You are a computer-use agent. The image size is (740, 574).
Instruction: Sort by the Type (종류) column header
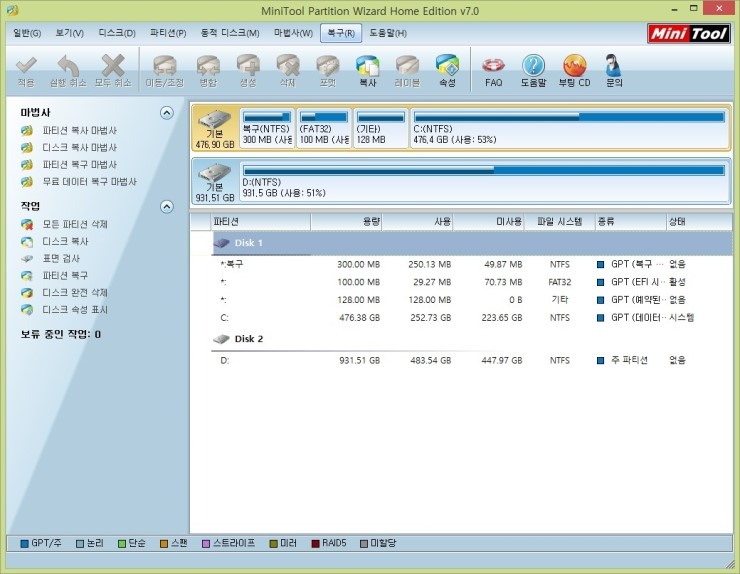click(x=631, y=221)
